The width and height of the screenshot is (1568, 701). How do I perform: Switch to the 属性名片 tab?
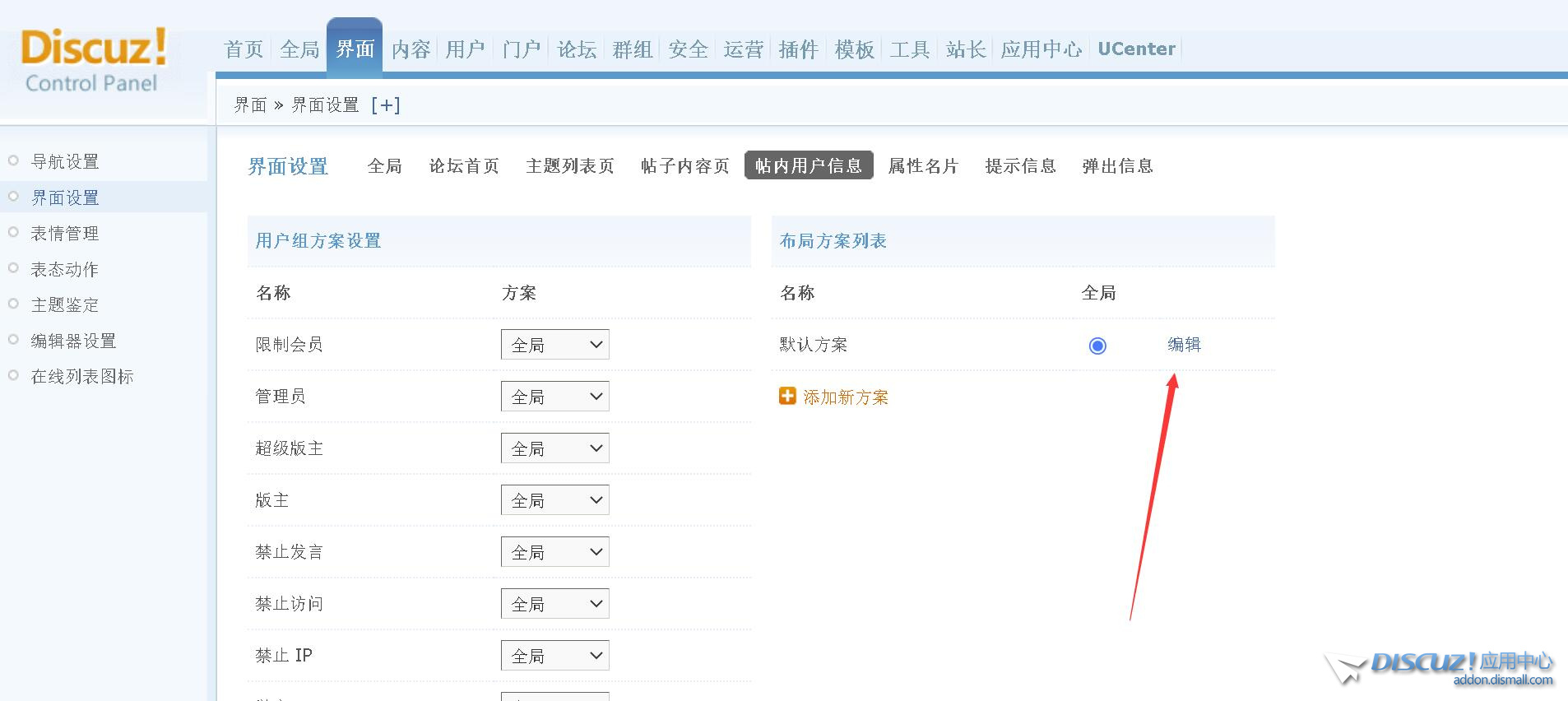tap(923, 166)
